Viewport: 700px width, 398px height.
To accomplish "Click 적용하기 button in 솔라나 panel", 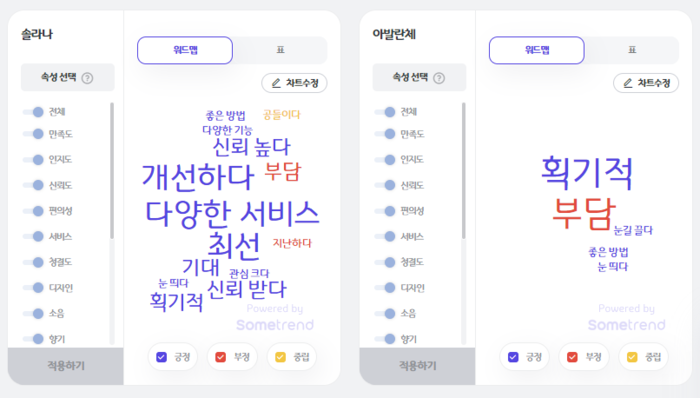I will [66, 366].
